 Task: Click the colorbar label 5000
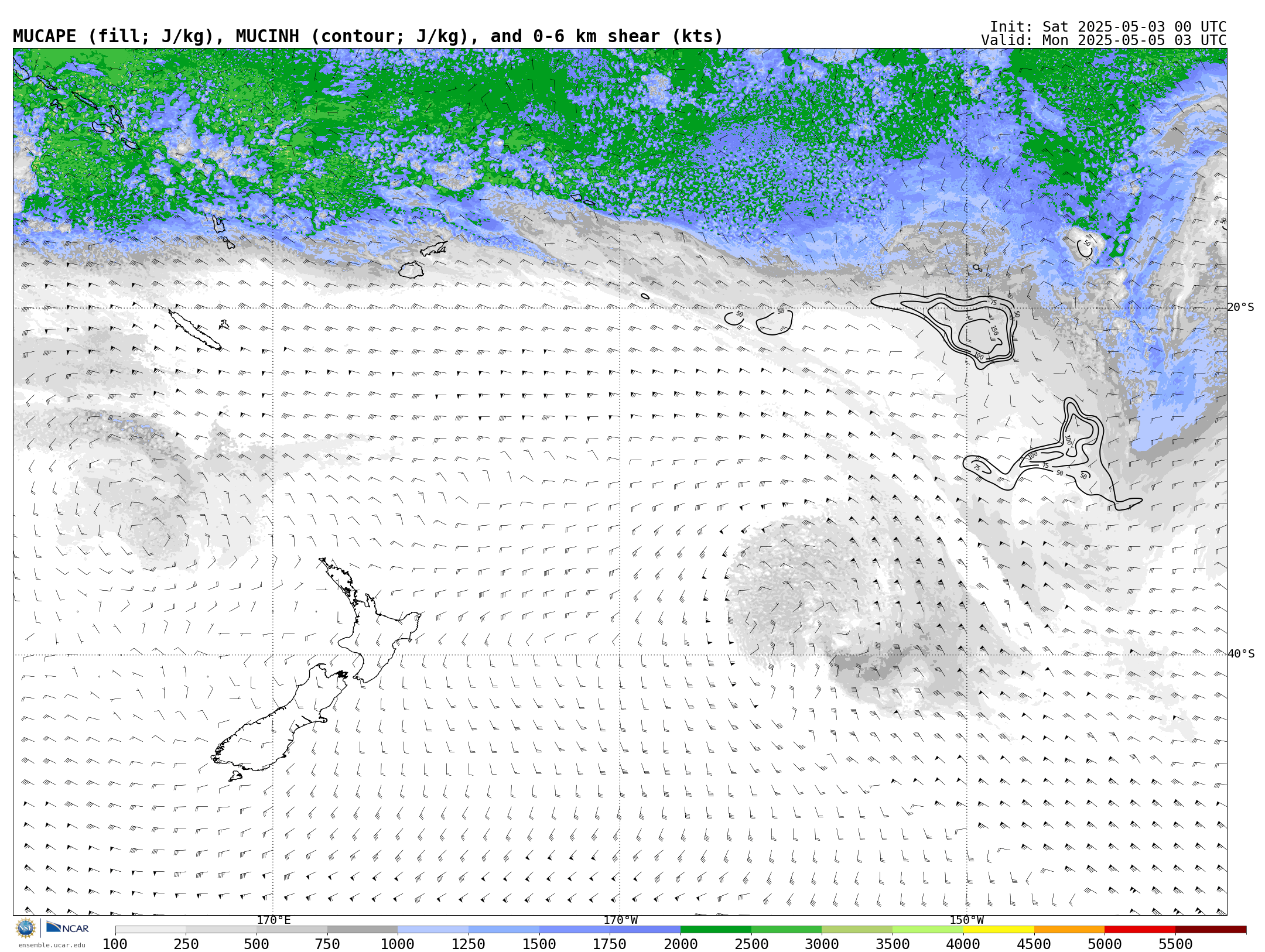click(1105, 944)
